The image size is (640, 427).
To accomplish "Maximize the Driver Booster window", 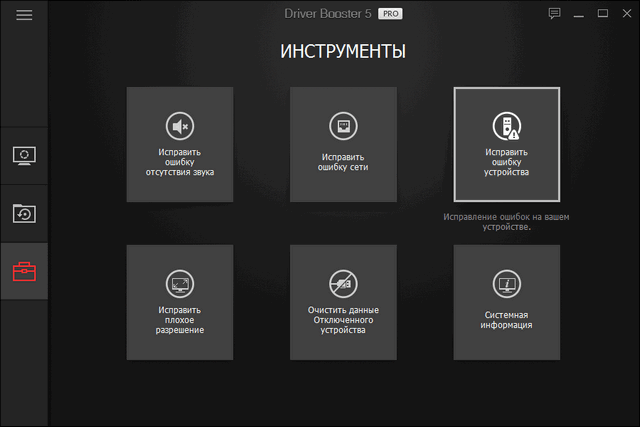I will 602,13.
